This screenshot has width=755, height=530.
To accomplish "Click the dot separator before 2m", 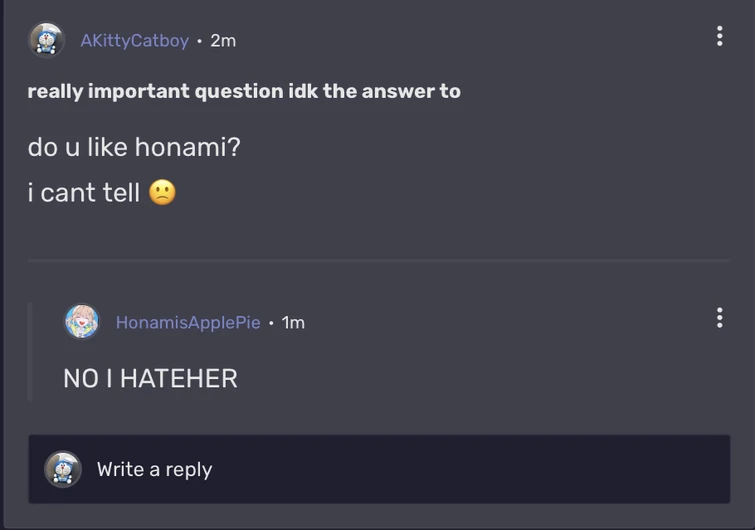I will coord(199,41).
